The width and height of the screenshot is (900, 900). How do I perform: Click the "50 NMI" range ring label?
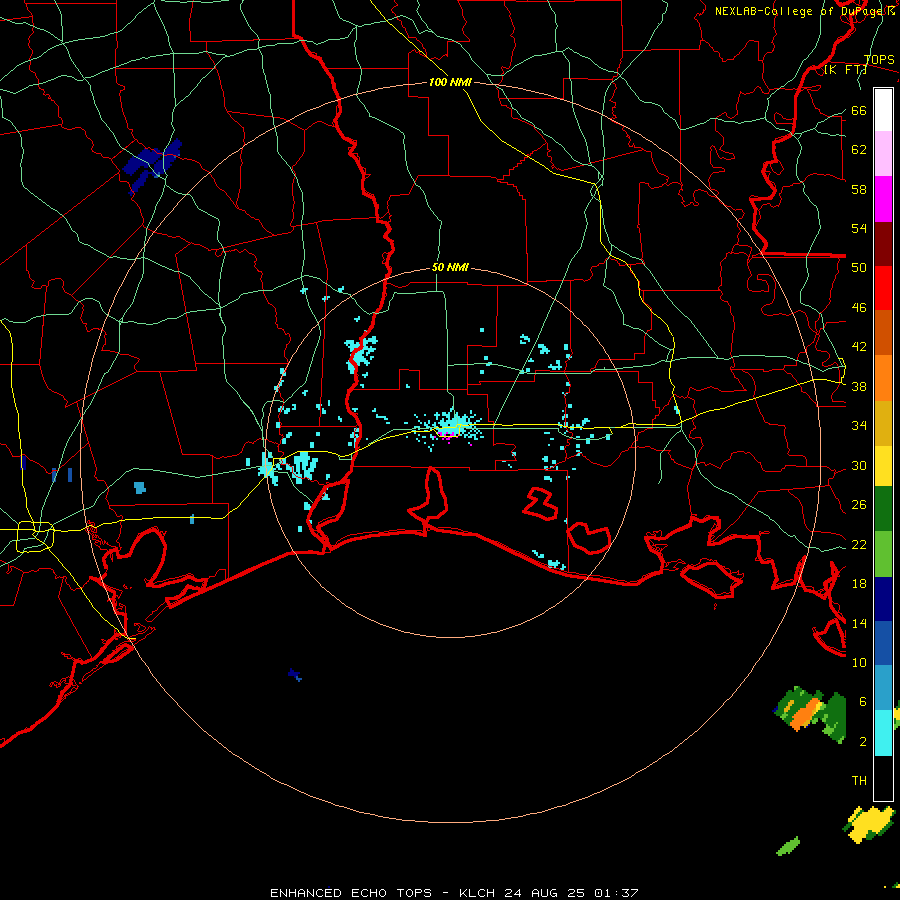[450, 267]
